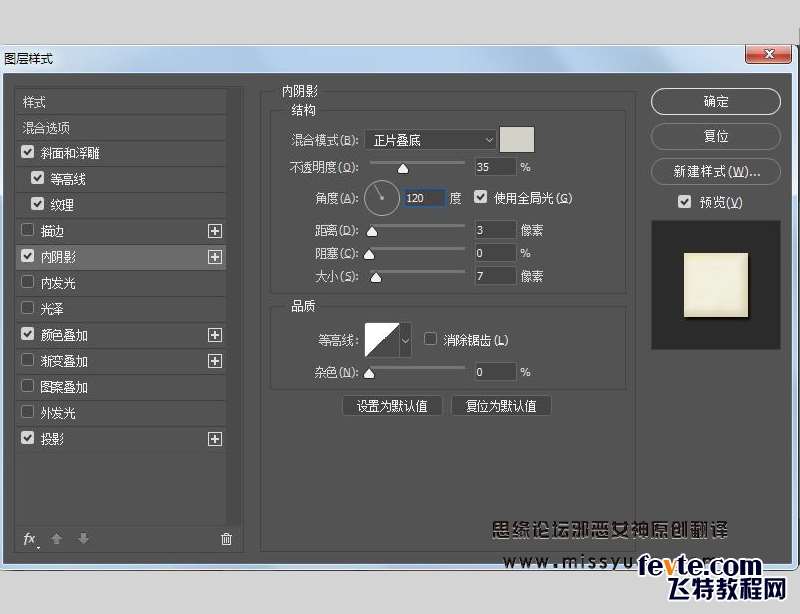This screenshot has width=800, height=614.
Task: Enable 消除锯齿 checkbox
Action: click(430, 339)
